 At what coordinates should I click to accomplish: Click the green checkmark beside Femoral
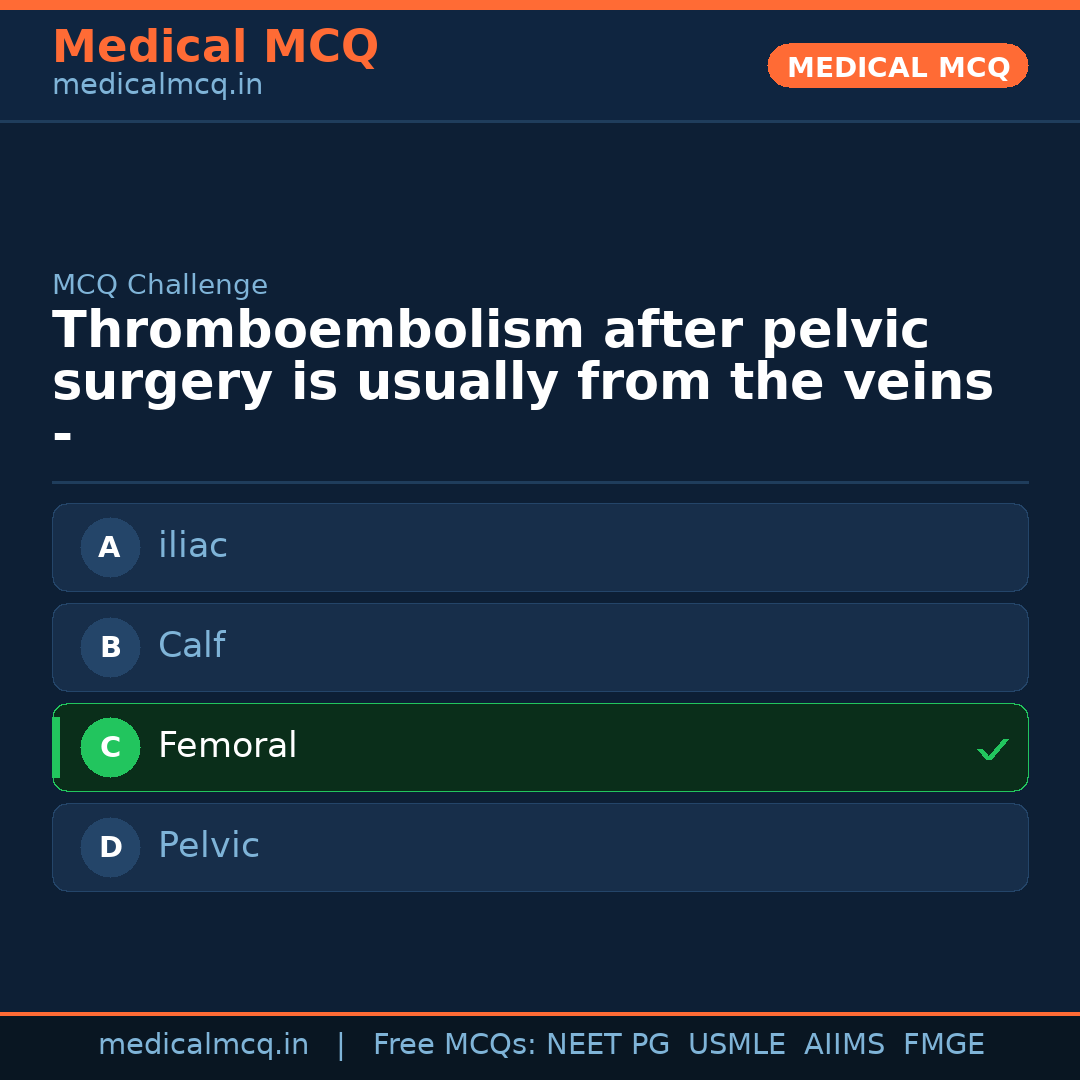click(x=992, y=749)
